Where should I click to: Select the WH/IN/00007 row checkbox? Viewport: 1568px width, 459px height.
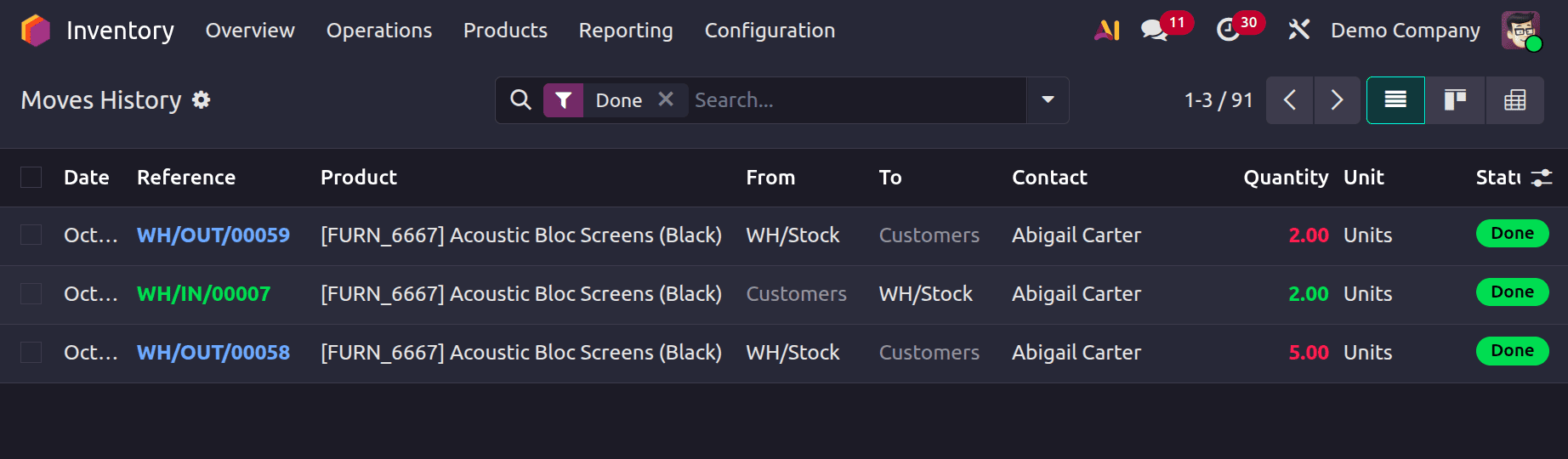(31, 294)
